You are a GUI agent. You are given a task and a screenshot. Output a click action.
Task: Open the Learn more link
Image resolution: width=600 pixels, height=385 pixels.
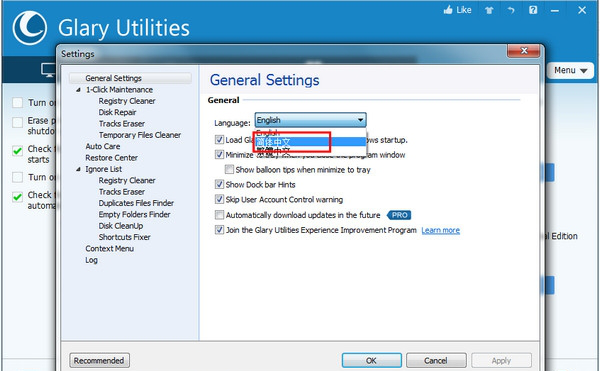click(440, 230)
